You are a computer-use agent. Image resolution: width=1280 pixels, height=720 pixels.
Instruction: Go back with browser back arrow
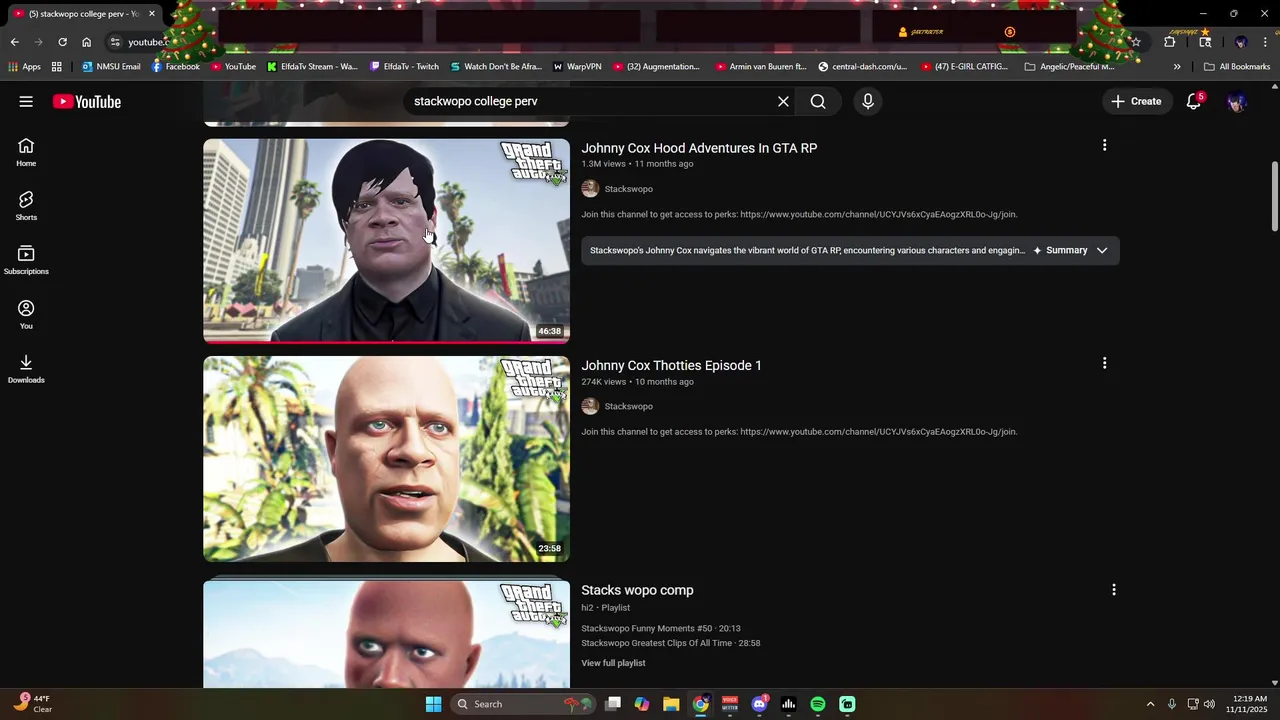[14, 42]
